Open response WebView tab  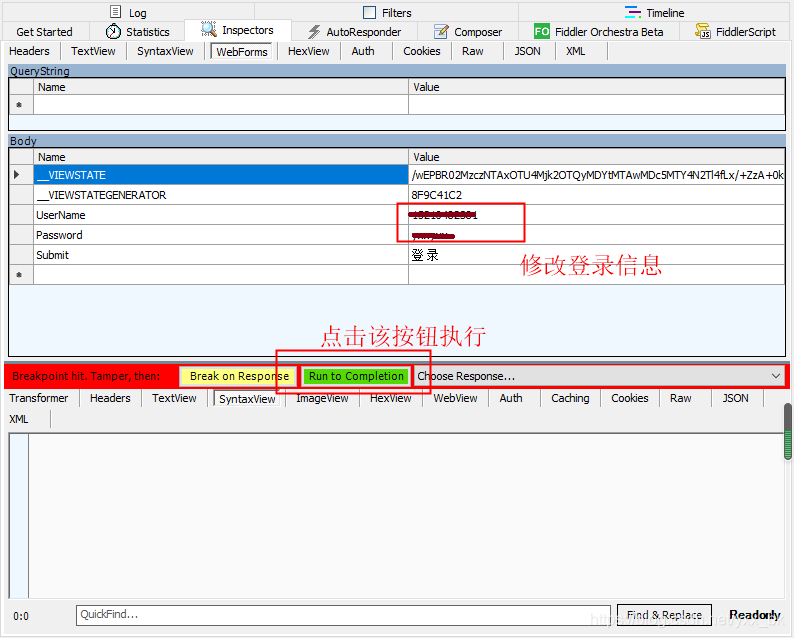coord(455,398)
